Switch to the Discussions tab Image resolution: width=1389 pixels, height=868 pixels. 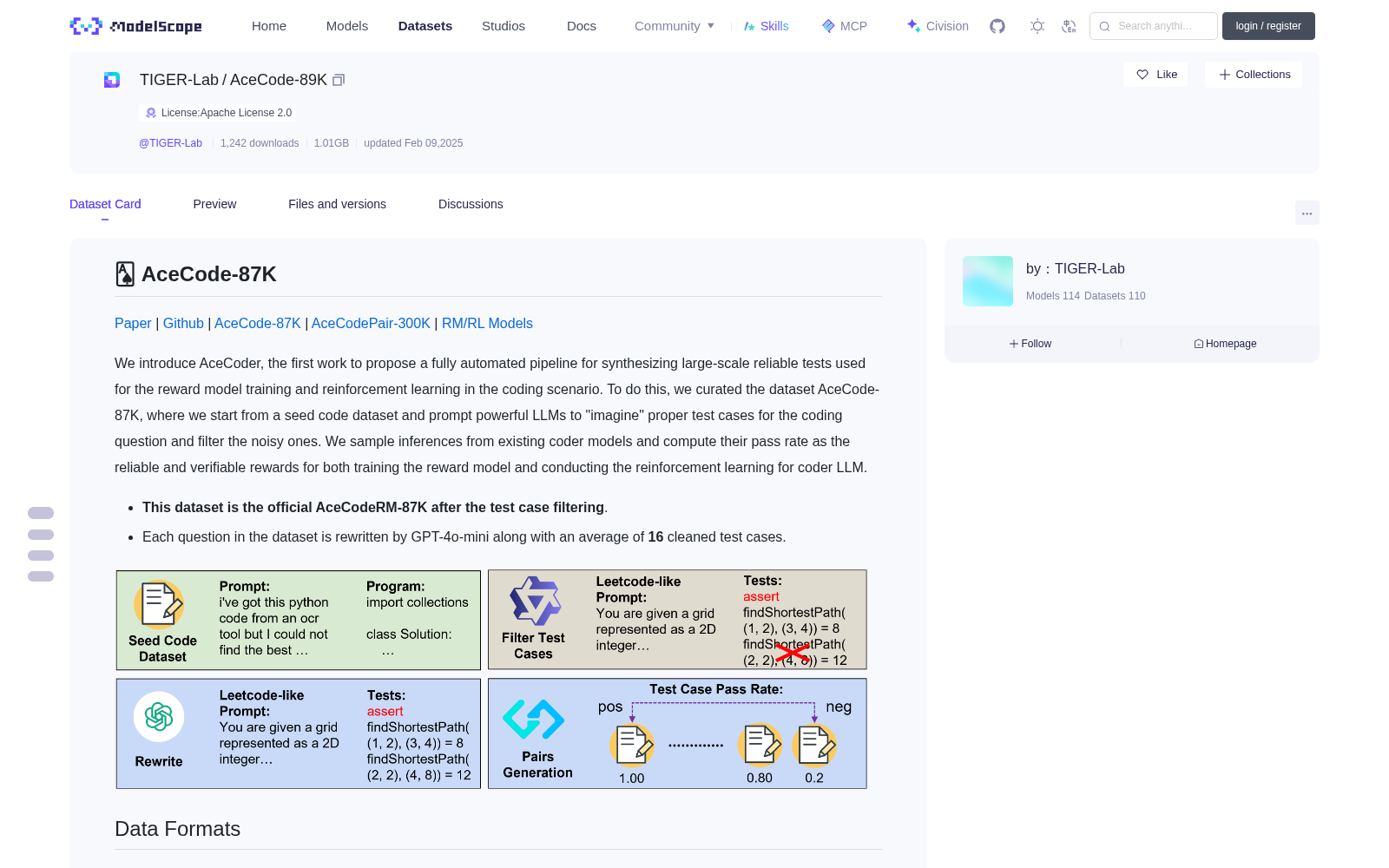tap(471, 204)
